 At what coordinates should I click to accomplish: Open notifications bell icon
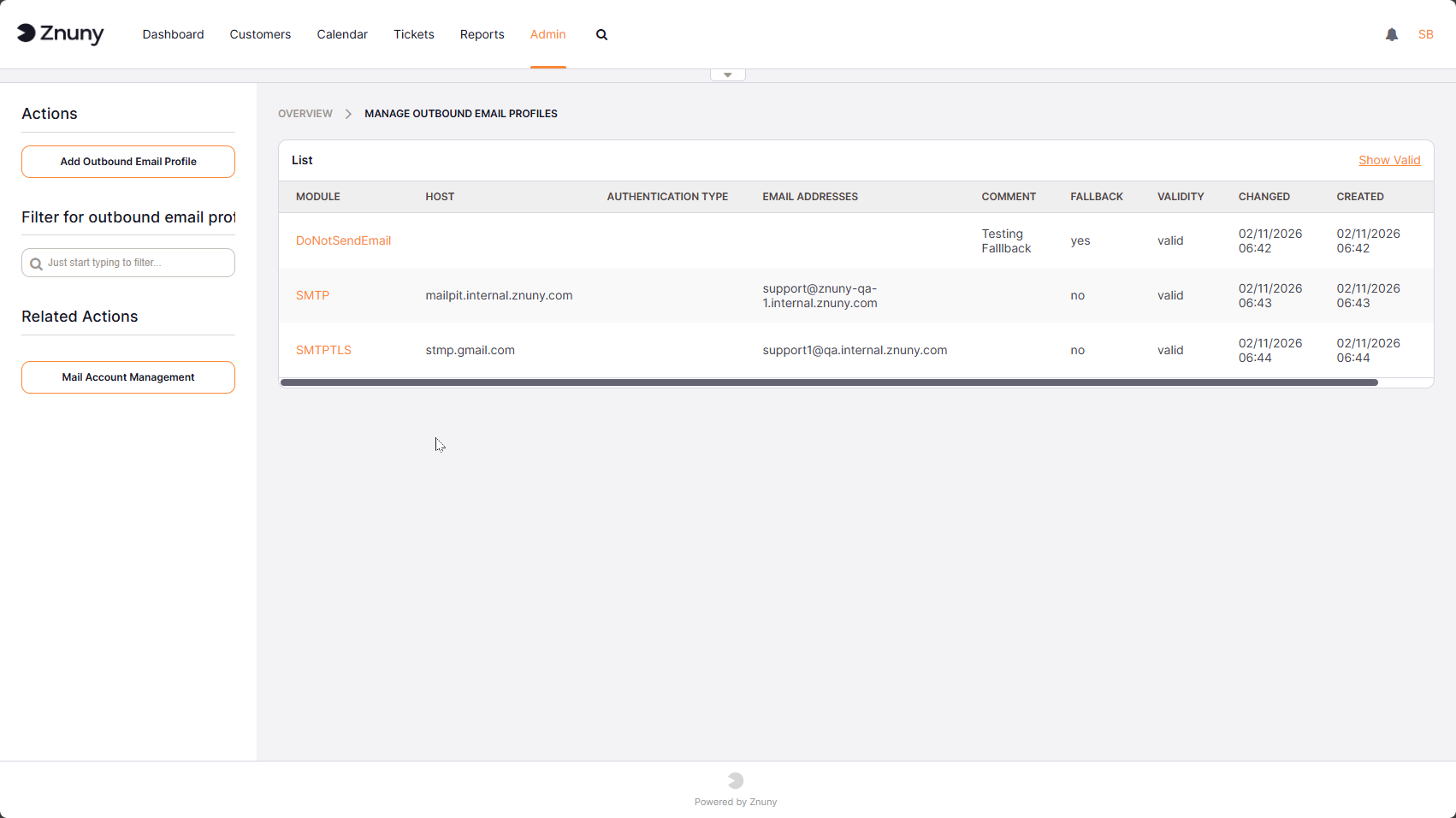[x=1391, y=35]
